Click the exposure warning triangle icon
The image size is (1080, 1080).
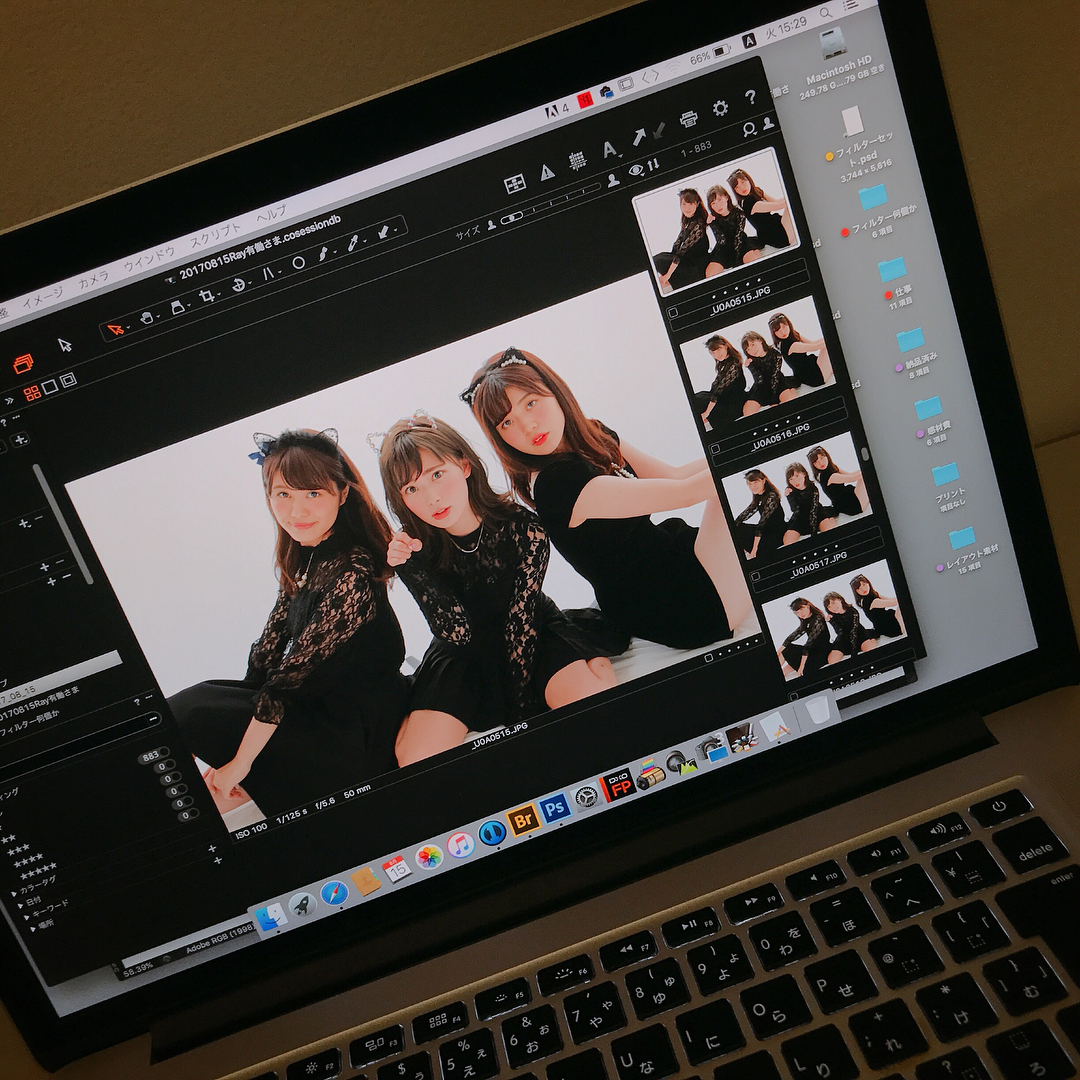tap(547, 172)
